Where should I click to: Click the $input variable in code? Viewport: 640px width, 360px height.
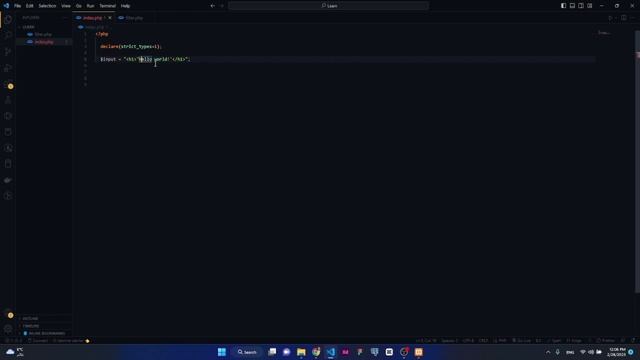[108, 59]
